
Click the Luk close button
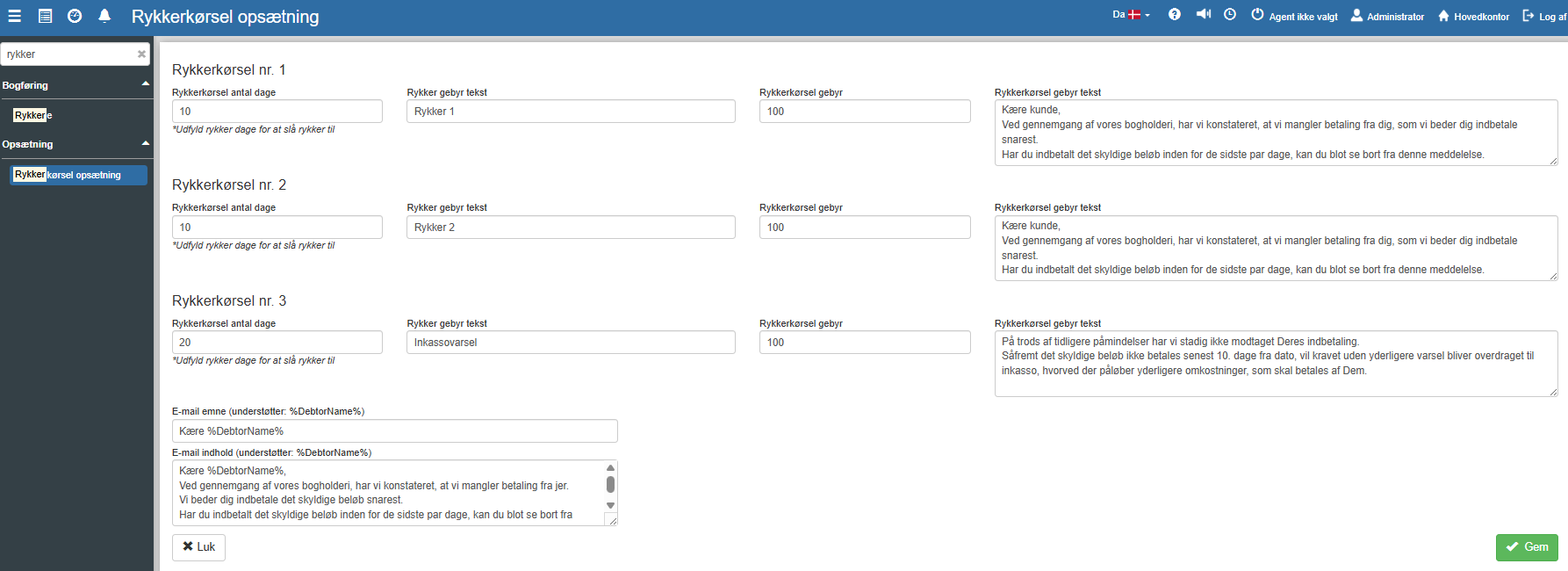(x=198, y=547)
